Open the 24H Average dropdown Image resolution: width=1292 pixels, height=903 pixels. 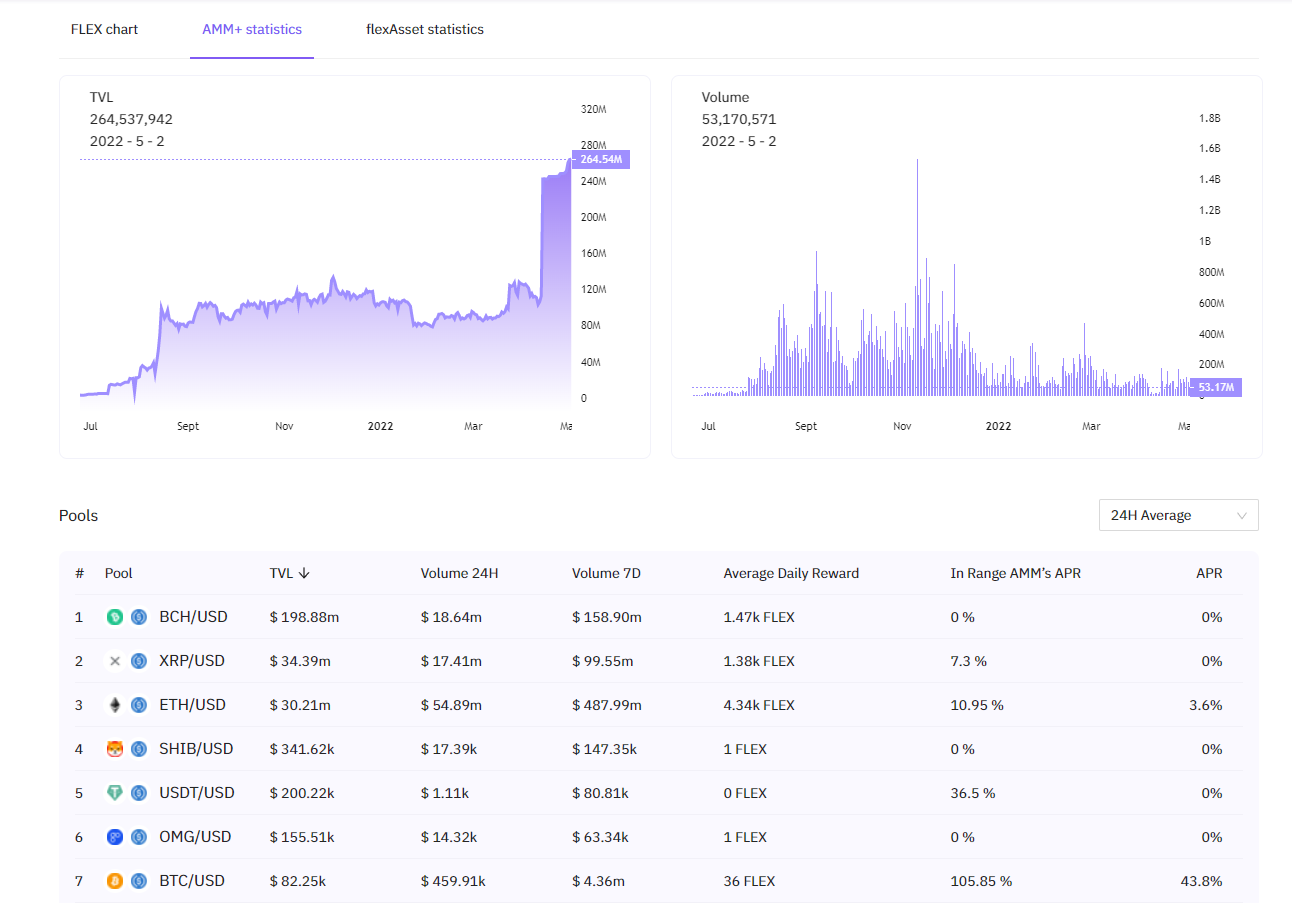tap(1178, 515)
